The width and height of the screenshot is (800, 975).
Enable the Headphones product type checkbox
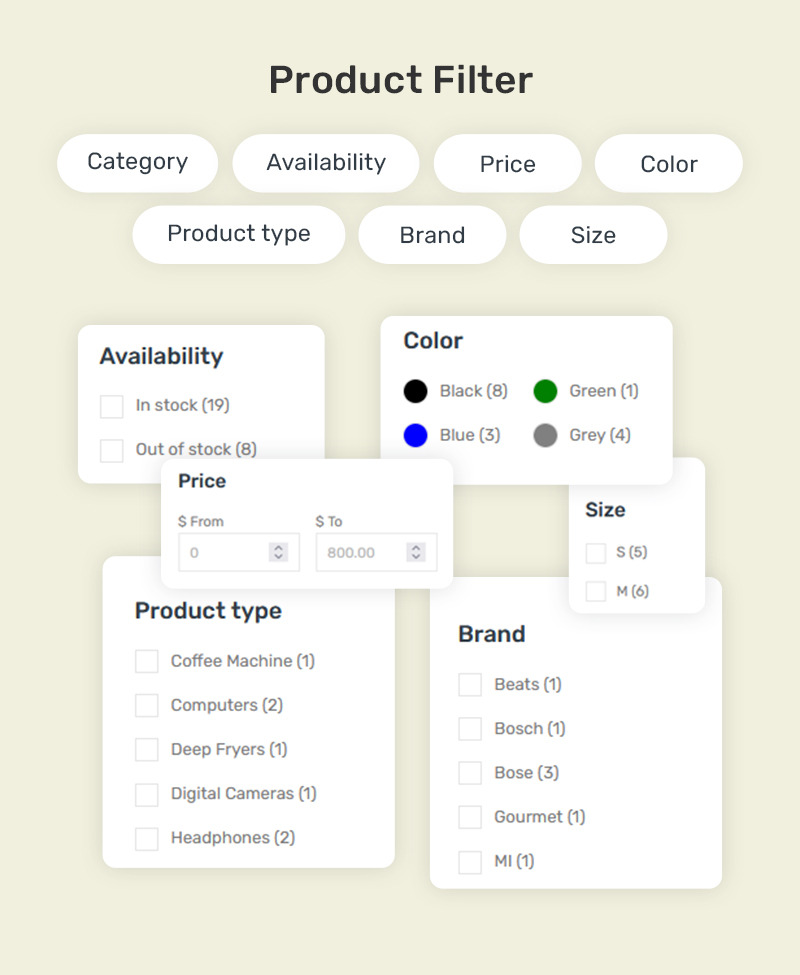coord(147,838)
